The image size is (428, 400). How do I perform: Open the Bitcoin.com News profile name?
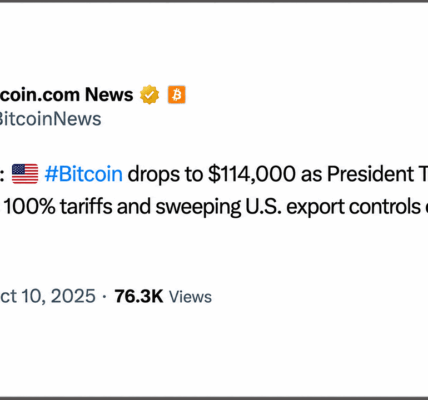click(x=67, y=95)
